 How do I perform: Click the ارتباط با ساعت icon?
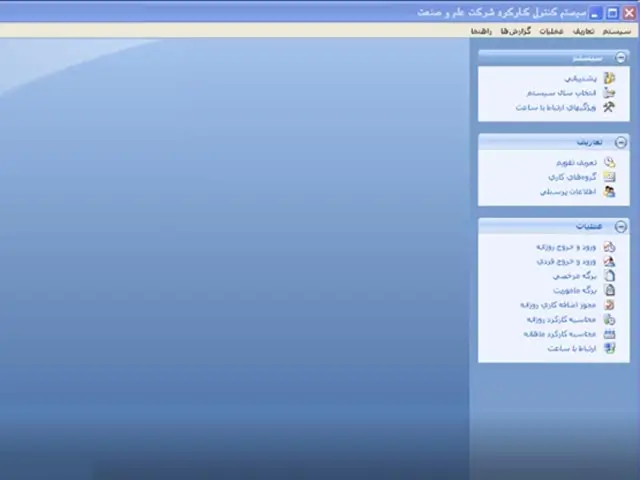609,348
